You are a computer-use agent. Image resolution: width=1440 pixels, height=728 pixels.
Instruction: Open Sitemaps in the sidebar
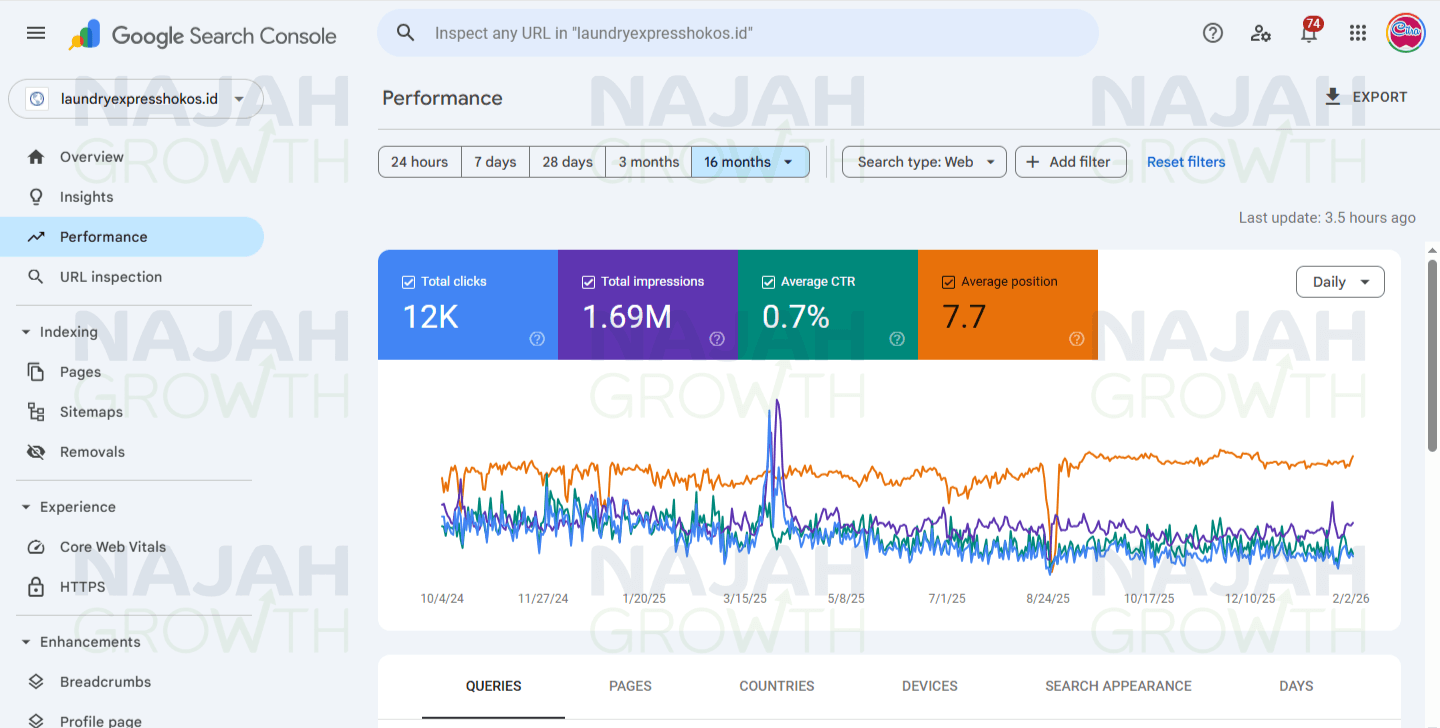pyautogui.click(x=132, y=412)
